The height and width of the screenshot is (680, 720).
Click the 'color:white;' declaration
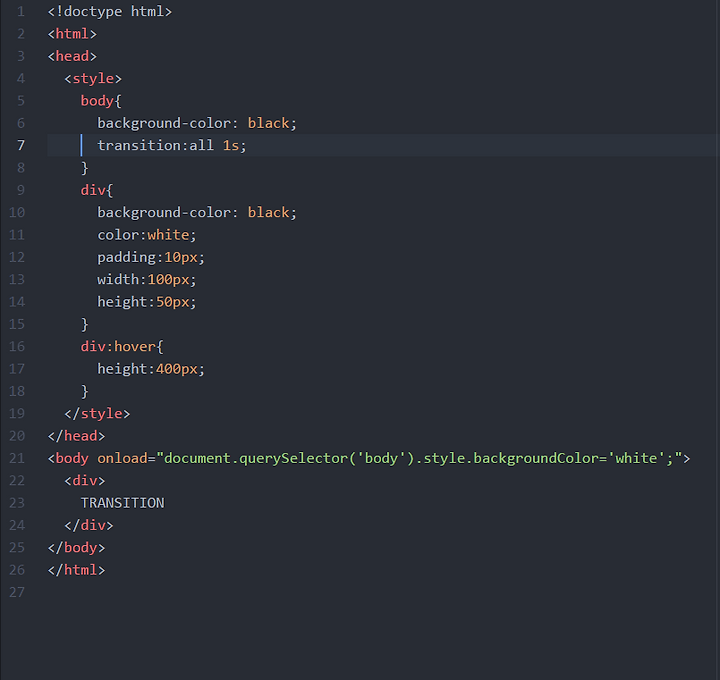[x=147, y=235]
